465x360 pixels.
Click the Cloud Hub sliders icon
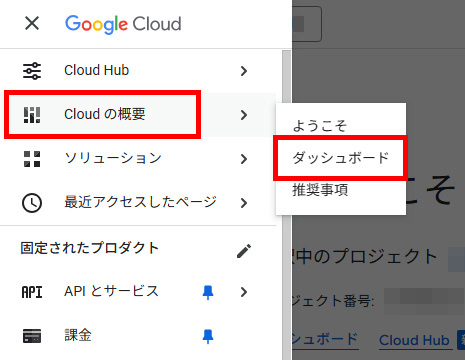[x=32, y=71]
